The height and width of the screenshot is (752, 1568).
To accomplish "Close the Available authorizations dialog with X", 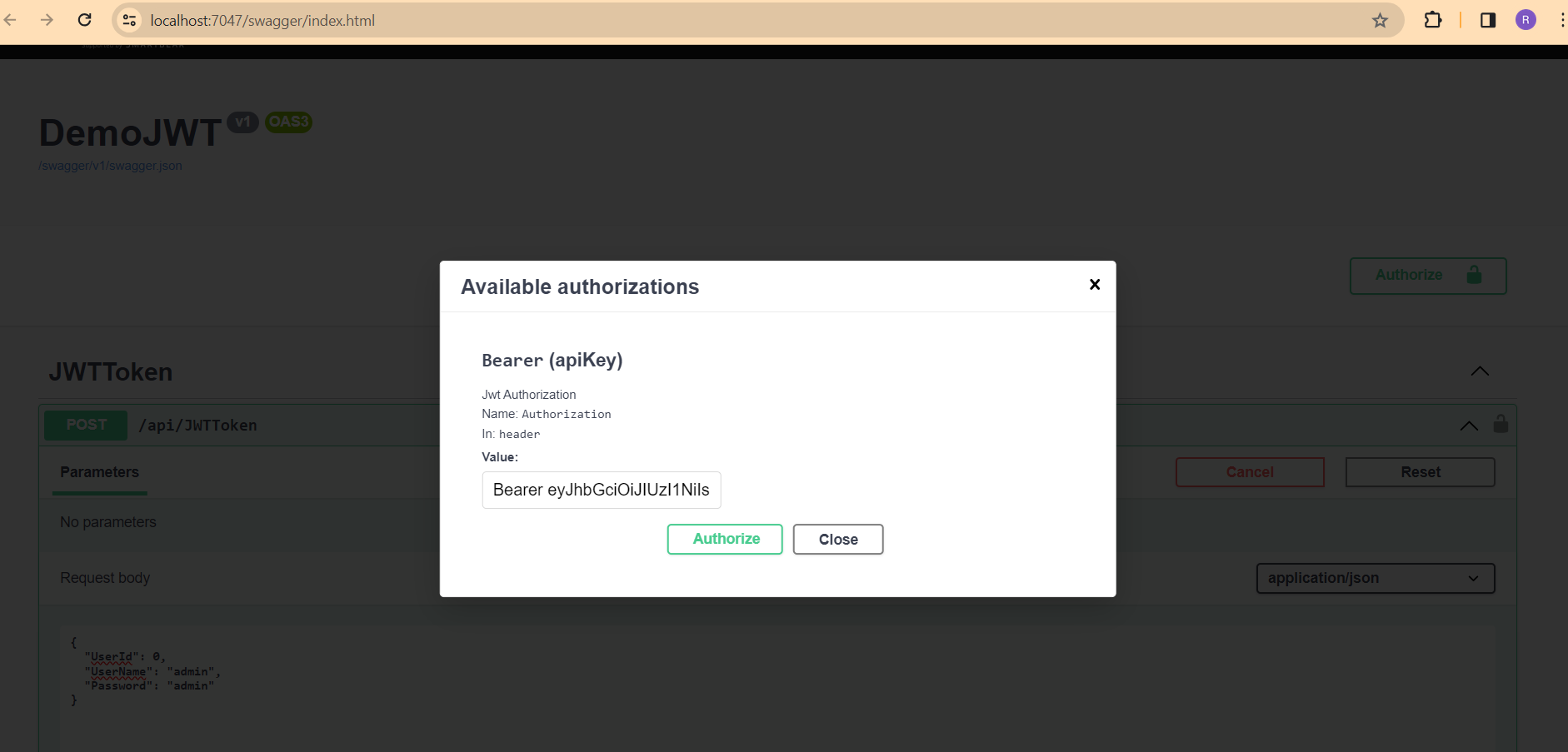I will [1095, 285].
